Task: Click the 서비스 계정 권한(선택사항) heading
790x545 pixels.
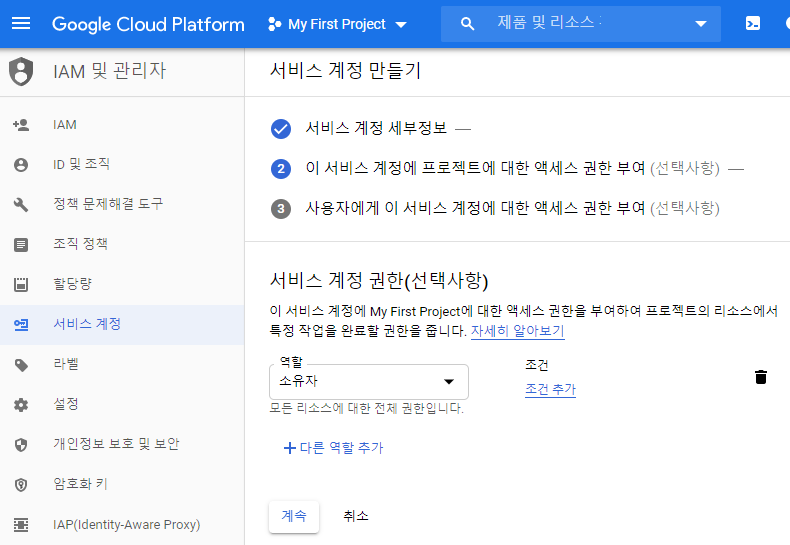Action: 379,281
